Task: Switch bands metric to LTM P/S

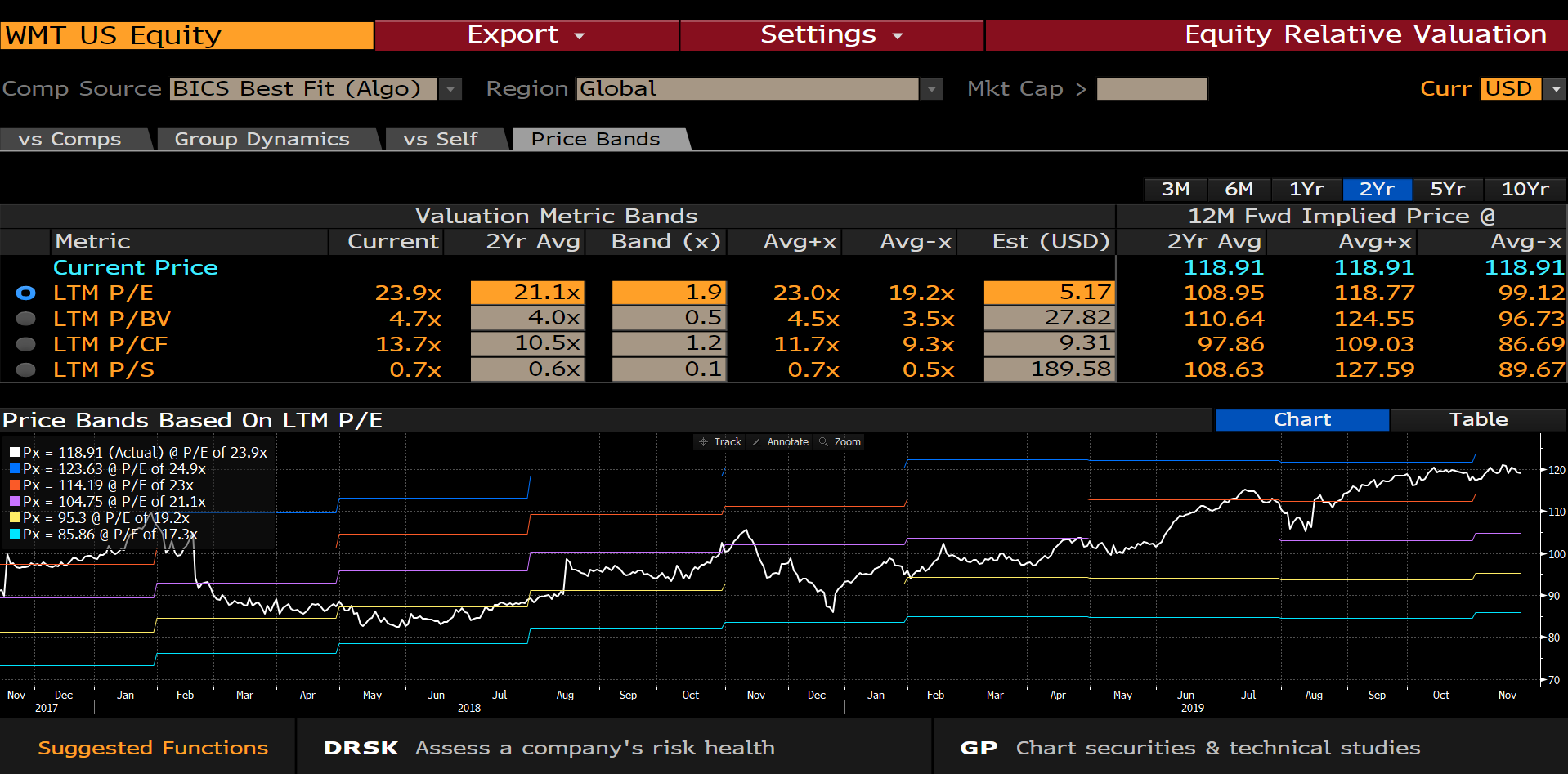Action: pos(25,369)
